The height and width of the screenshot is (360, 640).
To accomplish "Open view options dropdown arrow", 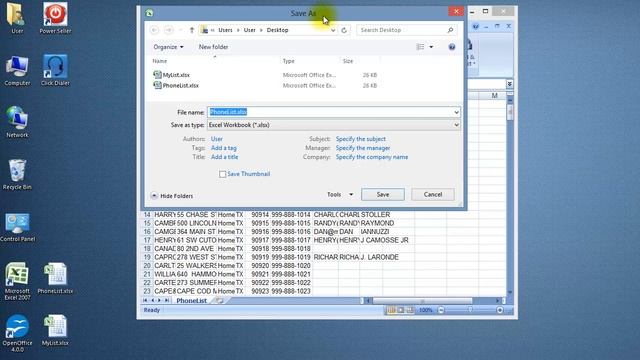I will 431,47.
